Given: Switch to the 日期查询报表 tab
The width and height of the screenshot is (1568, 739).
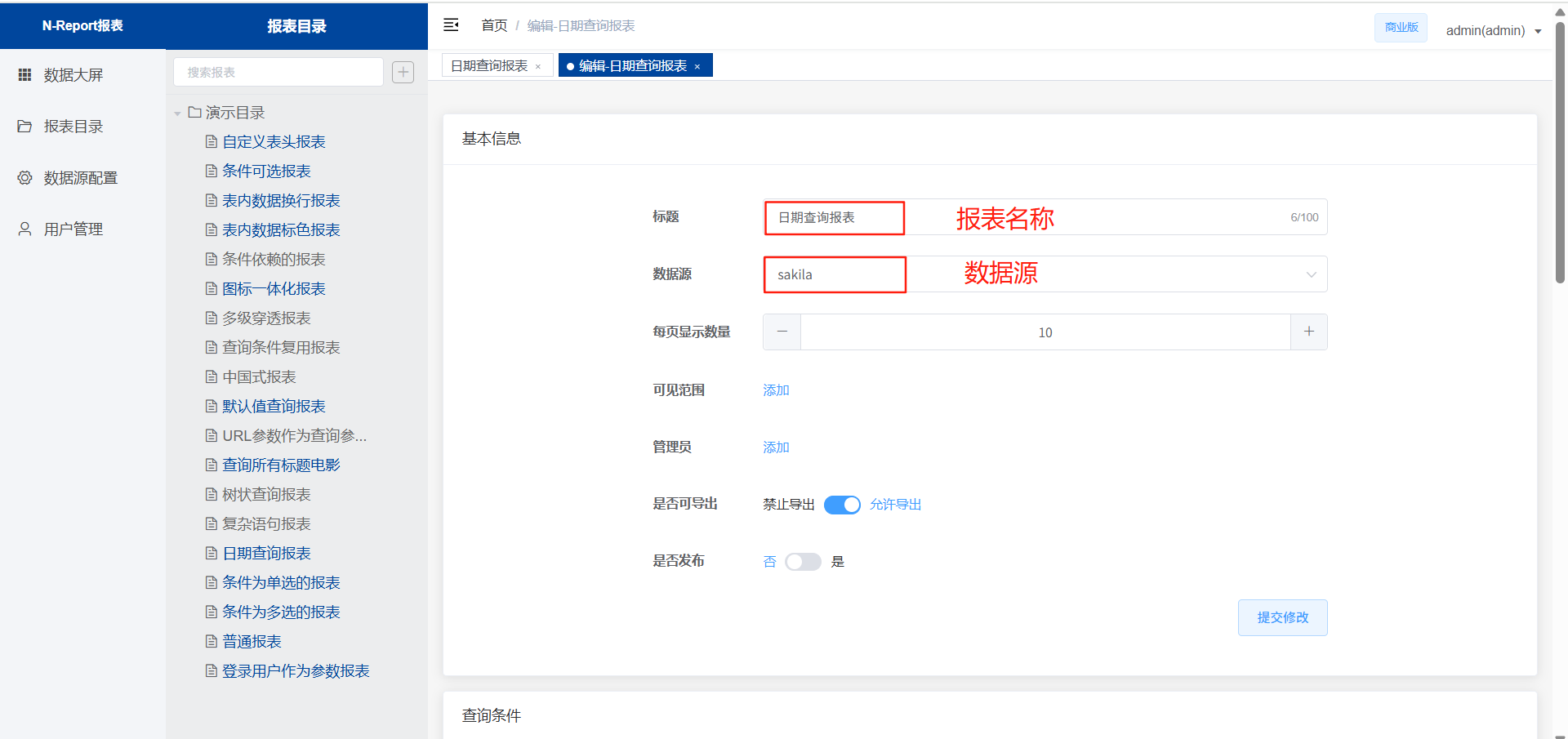Looking at the screenshot, I should pos(489,66).
